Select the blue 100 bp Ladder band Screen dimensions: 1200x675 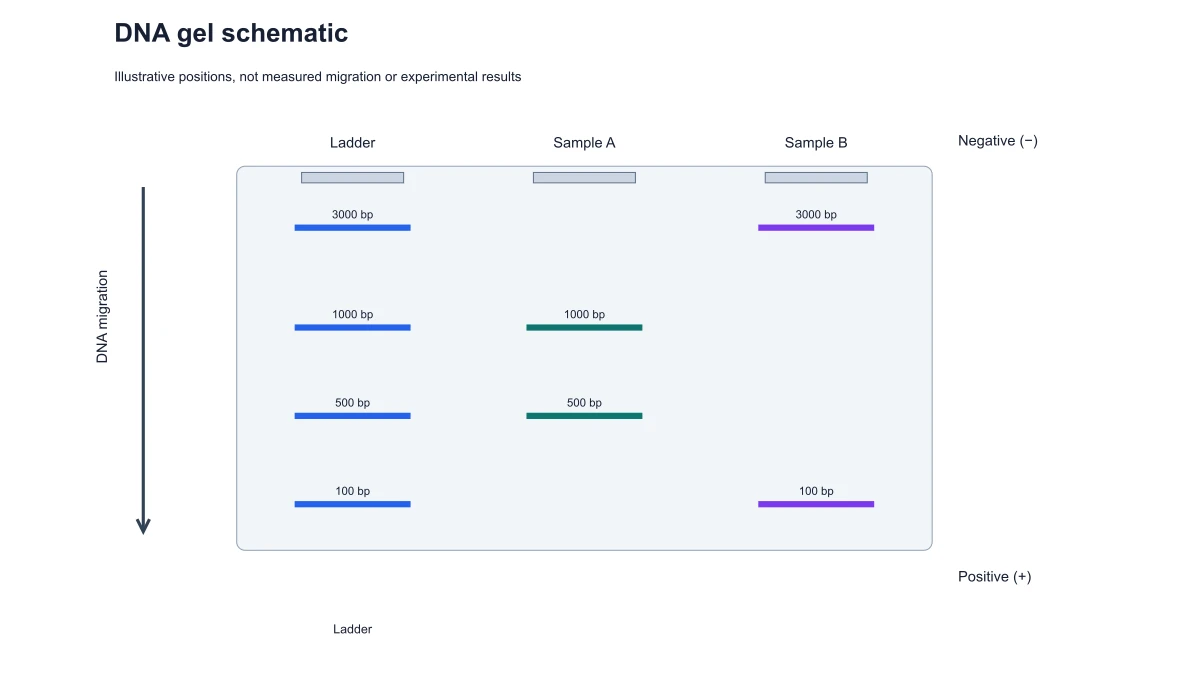click(352, 504)
